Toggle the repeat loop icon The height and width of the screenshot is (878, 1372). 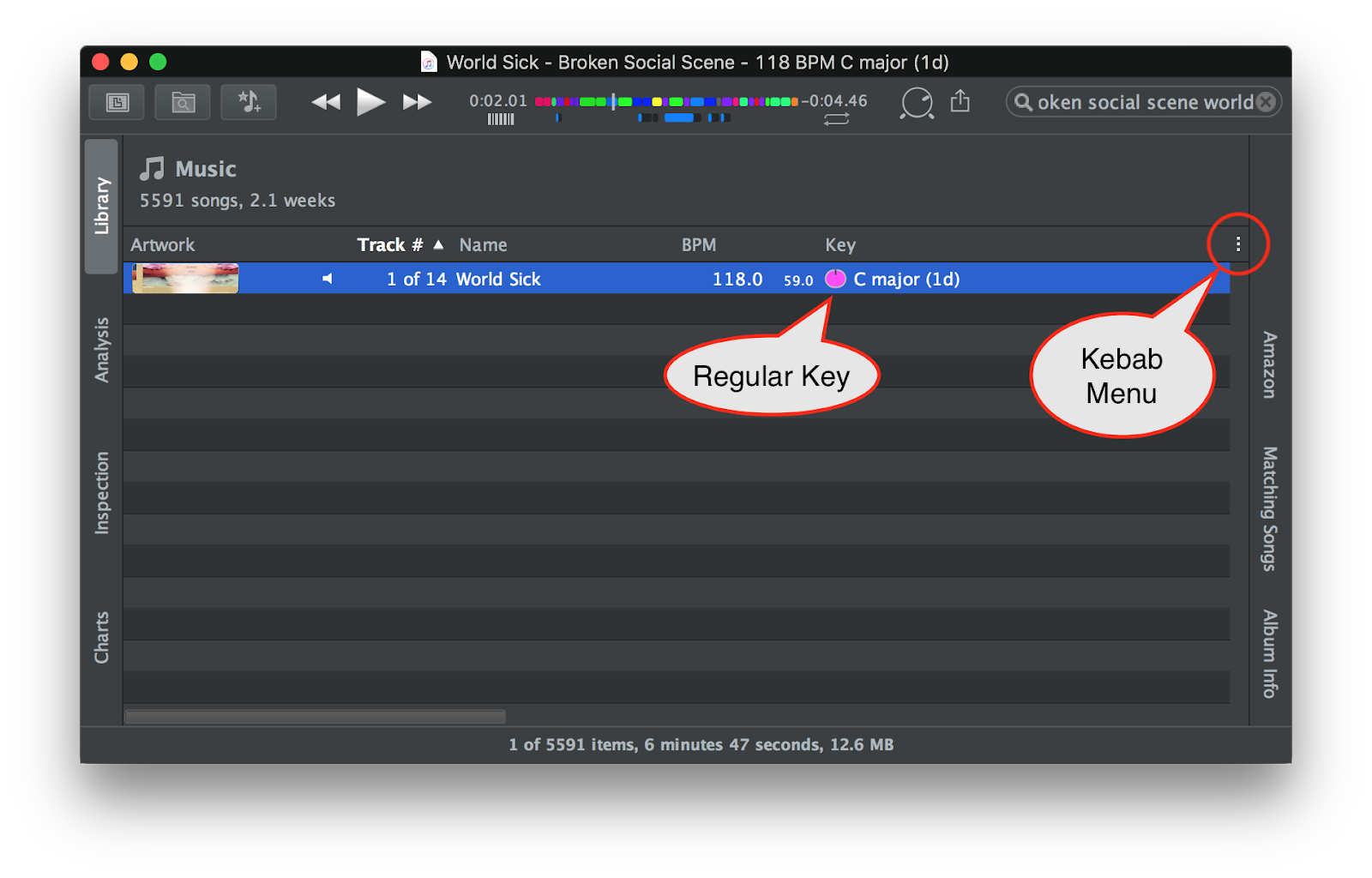coord(836,119)
